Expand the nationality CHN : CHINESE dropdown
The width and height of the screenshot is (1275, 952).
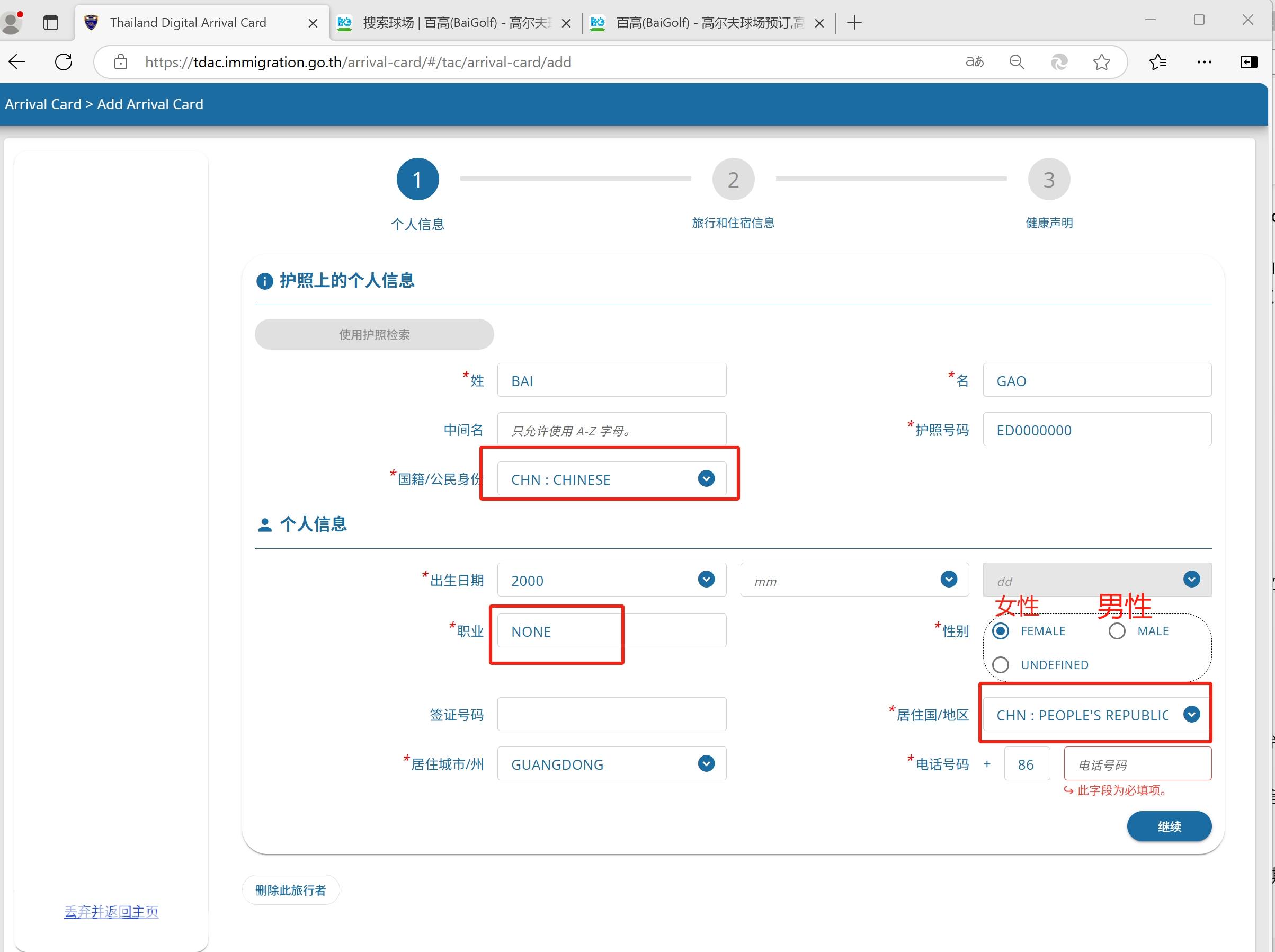706,478
